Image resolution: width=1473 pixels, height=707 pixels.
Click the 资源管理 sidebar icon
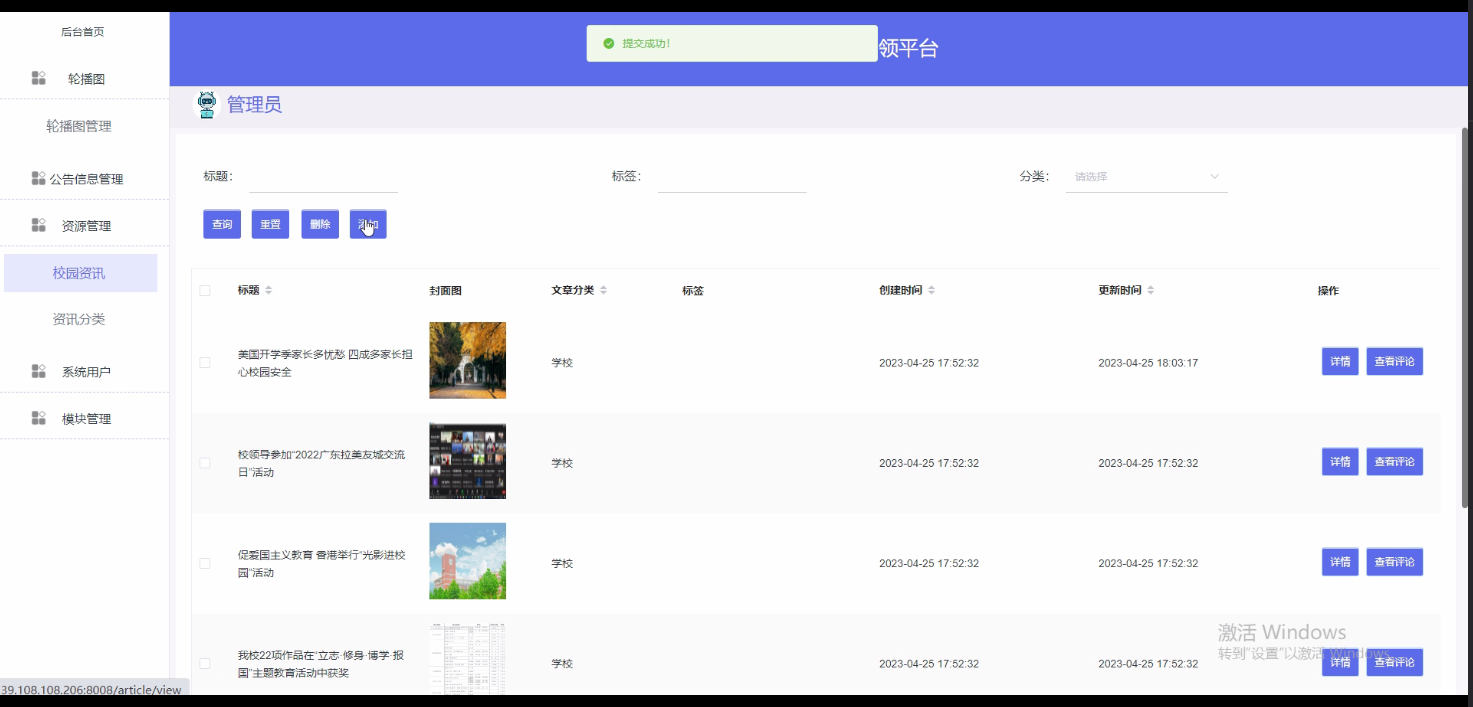pos(36,224)
